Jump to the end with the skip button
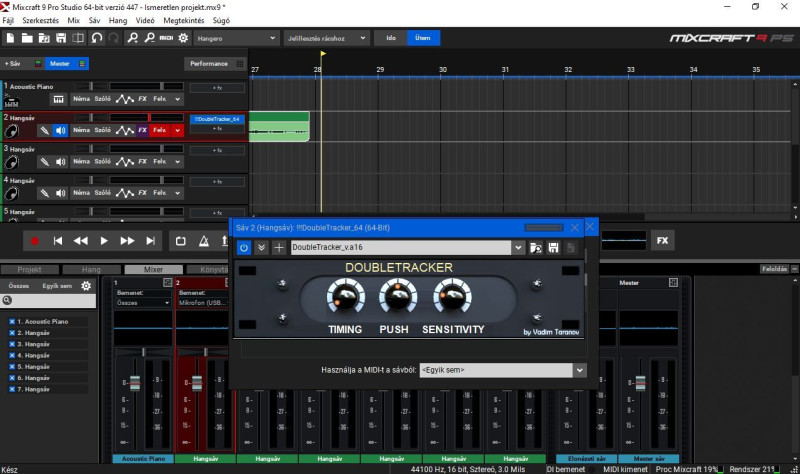 coord(151,241)
